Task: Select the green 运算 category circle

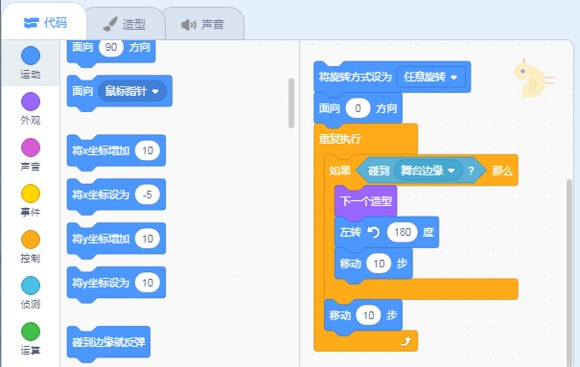Action: point(30,331)
